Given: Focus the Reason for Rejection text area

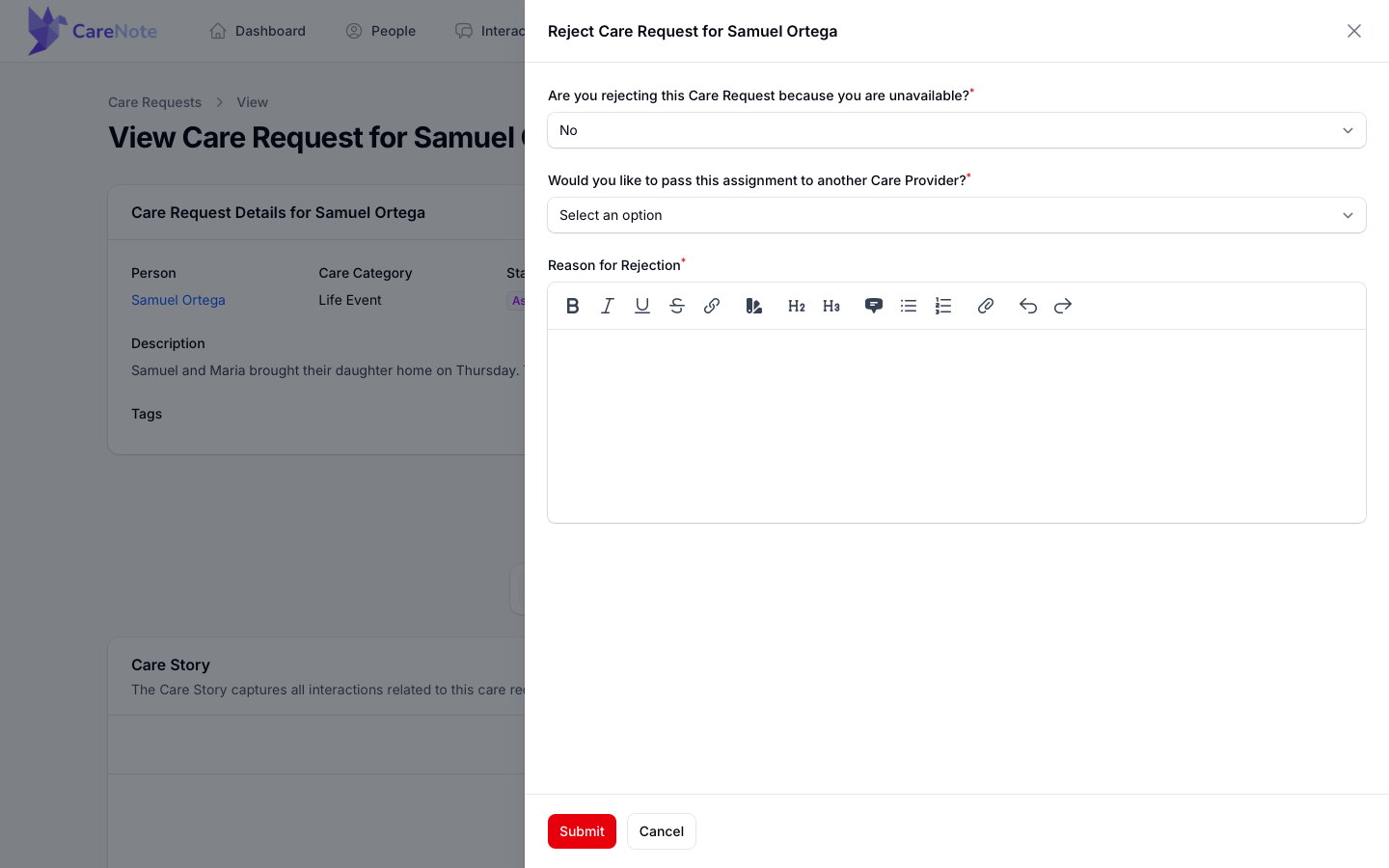Looking at the screenshot, I should coord(957,426).
